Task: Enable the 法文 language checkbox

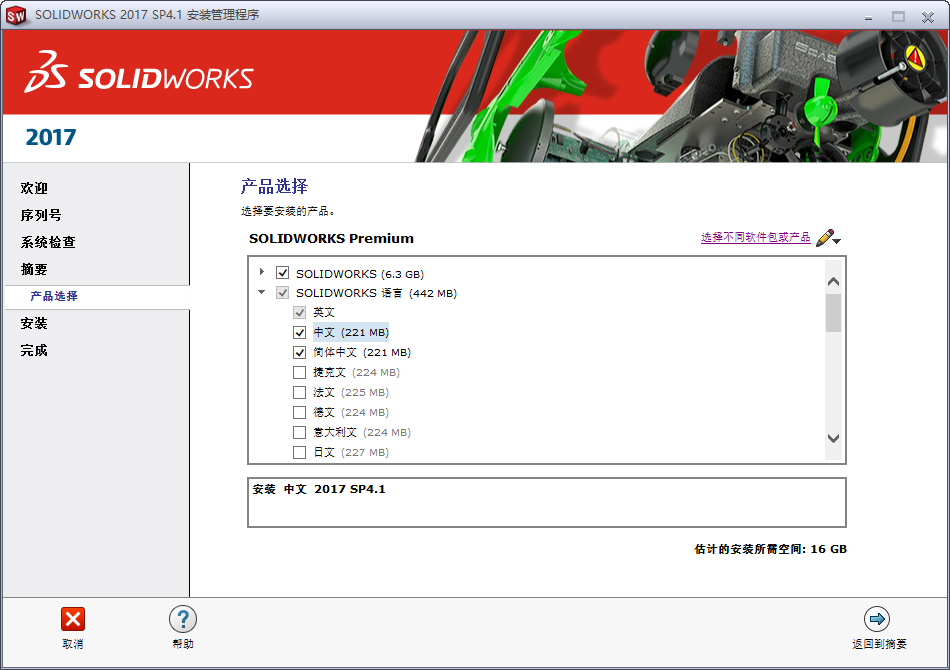Action: (299, 393)
